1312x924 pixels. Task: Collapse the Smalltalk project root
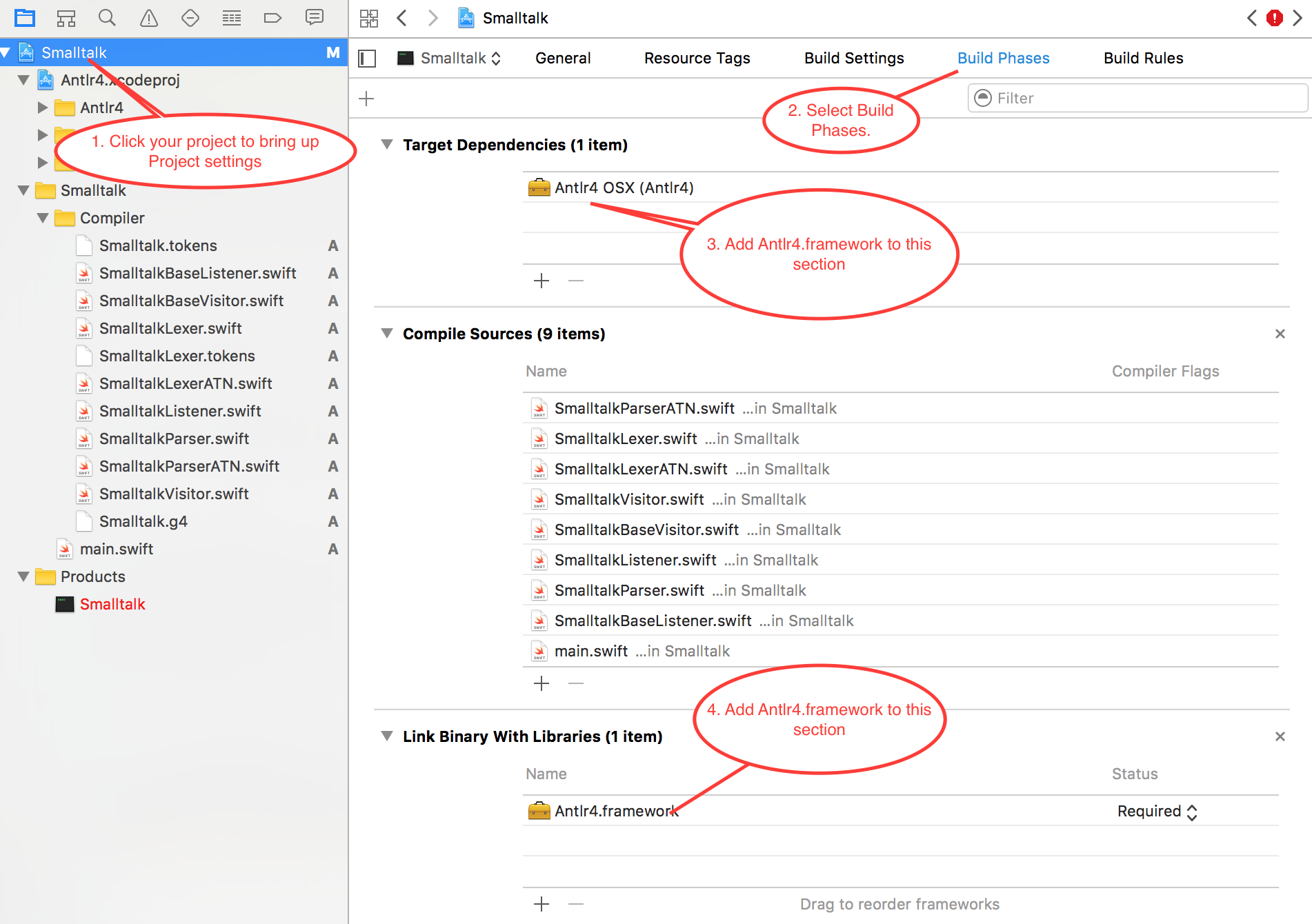click(x=6, y=52)
